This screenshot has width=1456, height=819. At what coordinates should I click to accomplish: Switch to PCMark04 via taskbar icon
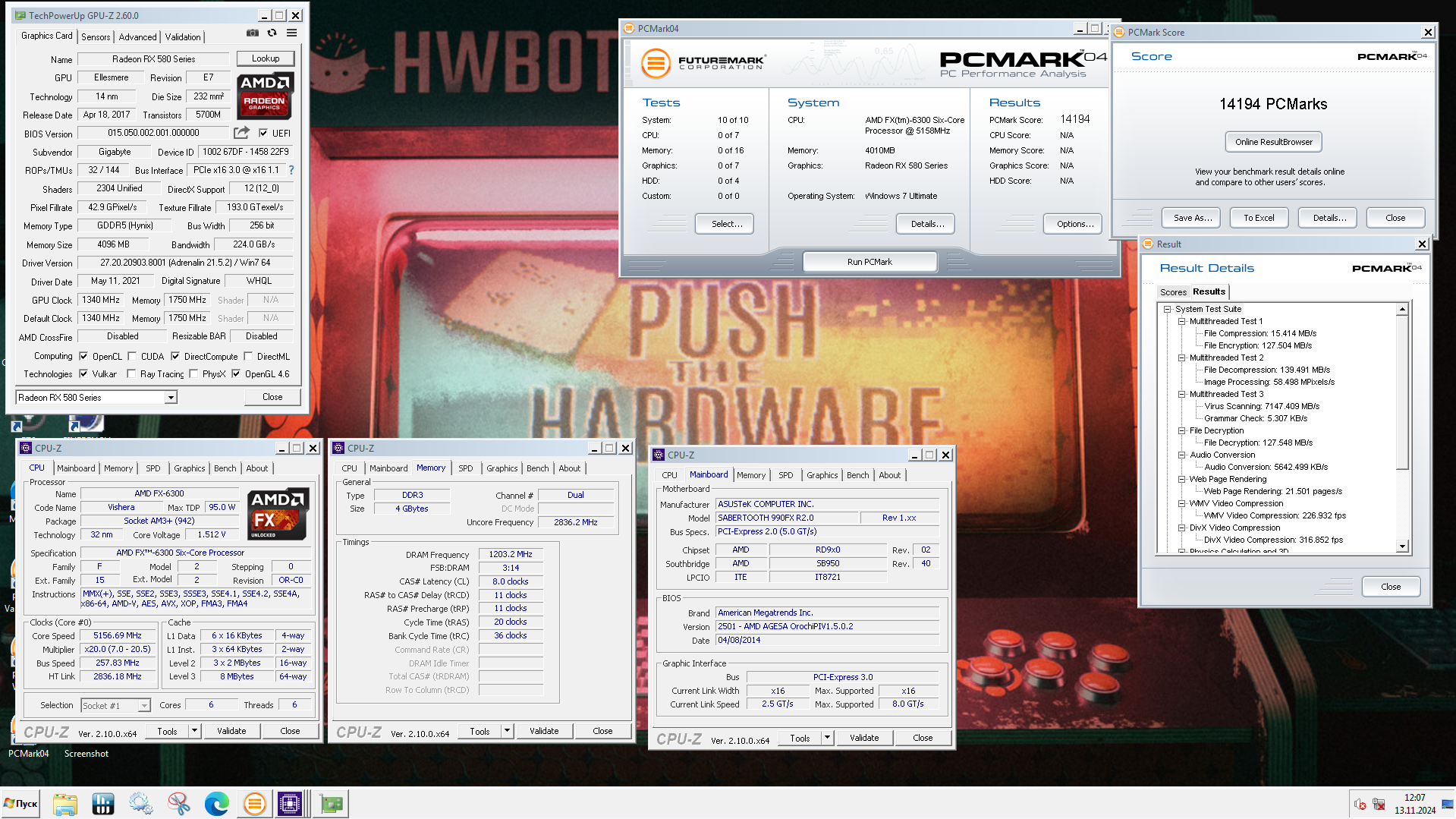(255, 804)
